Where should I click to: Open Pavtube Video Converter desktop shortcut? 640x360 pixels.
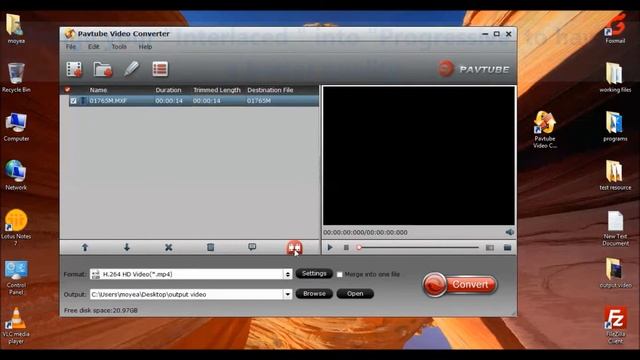click(545, 129)
